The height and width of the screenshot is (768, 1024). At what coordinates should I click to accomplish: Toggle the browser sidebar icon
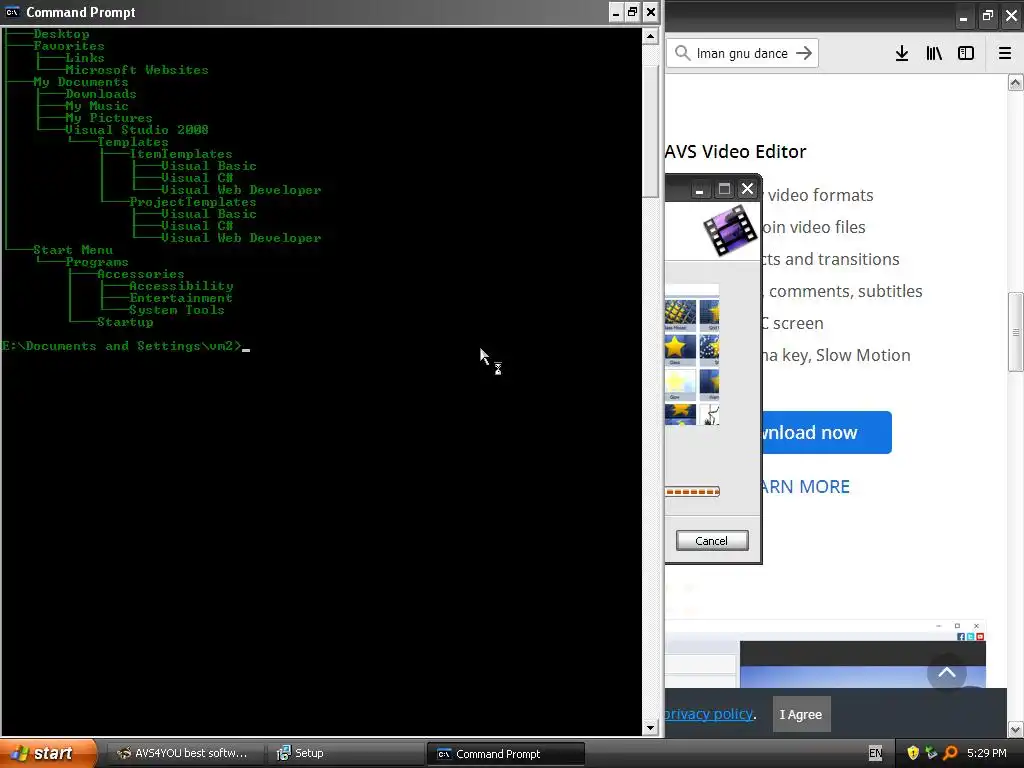966,54
